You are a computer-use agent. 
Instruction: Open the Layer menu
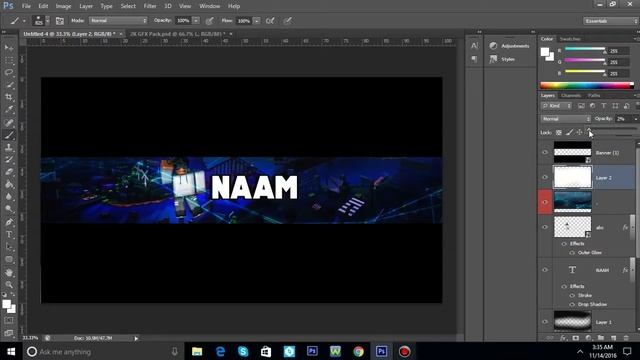click(86, 6)
